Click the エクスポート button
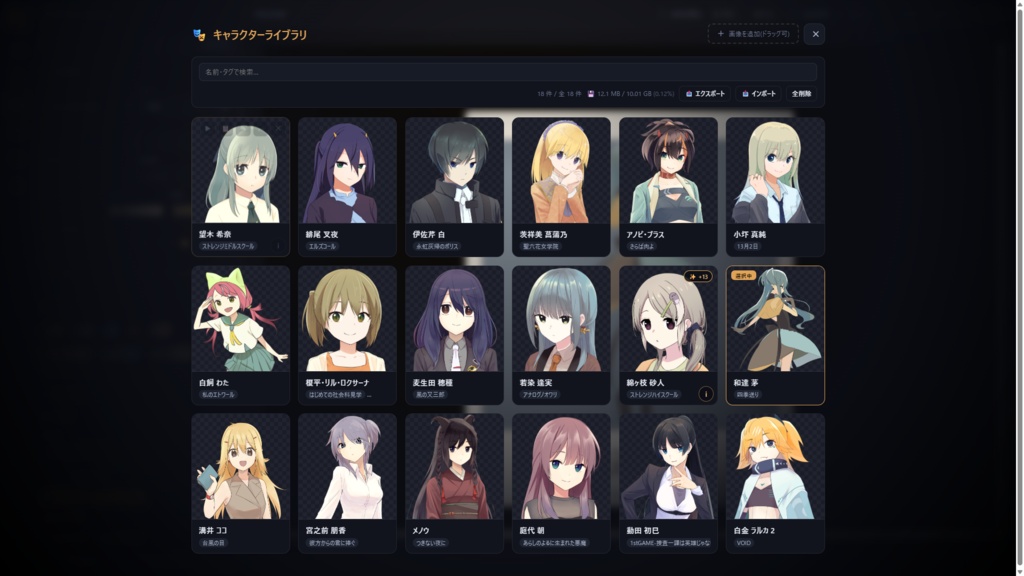Viewport: 1024px width, 576px height. (x=705, y=94)
